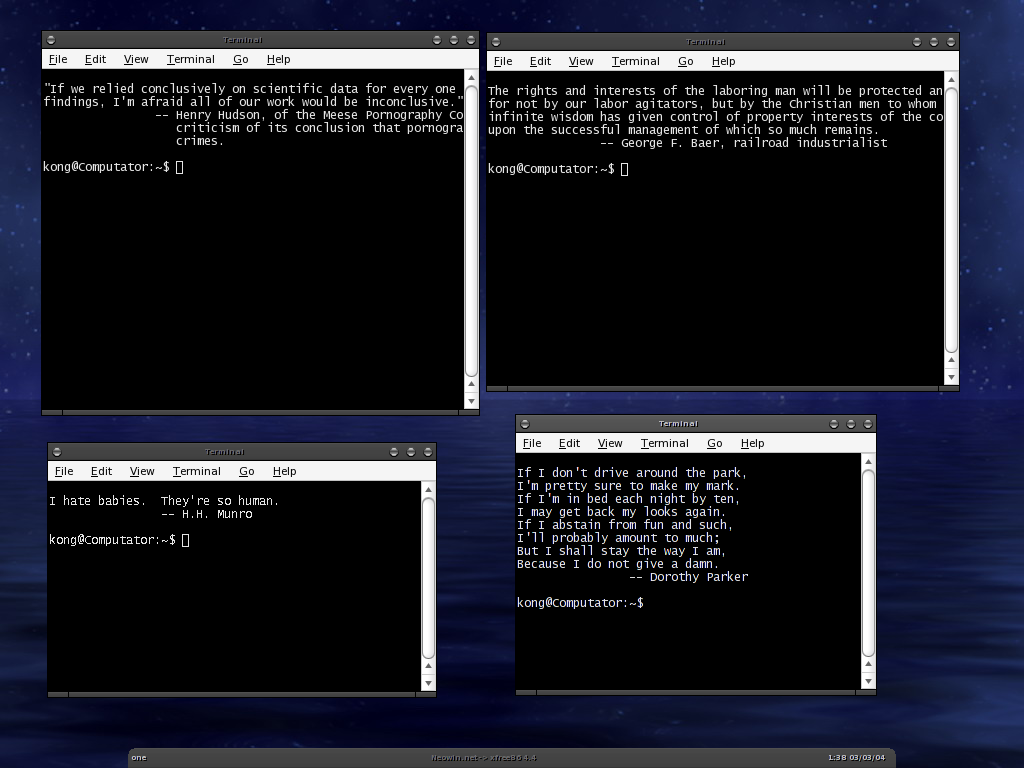Open Help menu in Henry Hudson quote terminal
Screen dimensions: 1024x768
[x=278, y=59]
